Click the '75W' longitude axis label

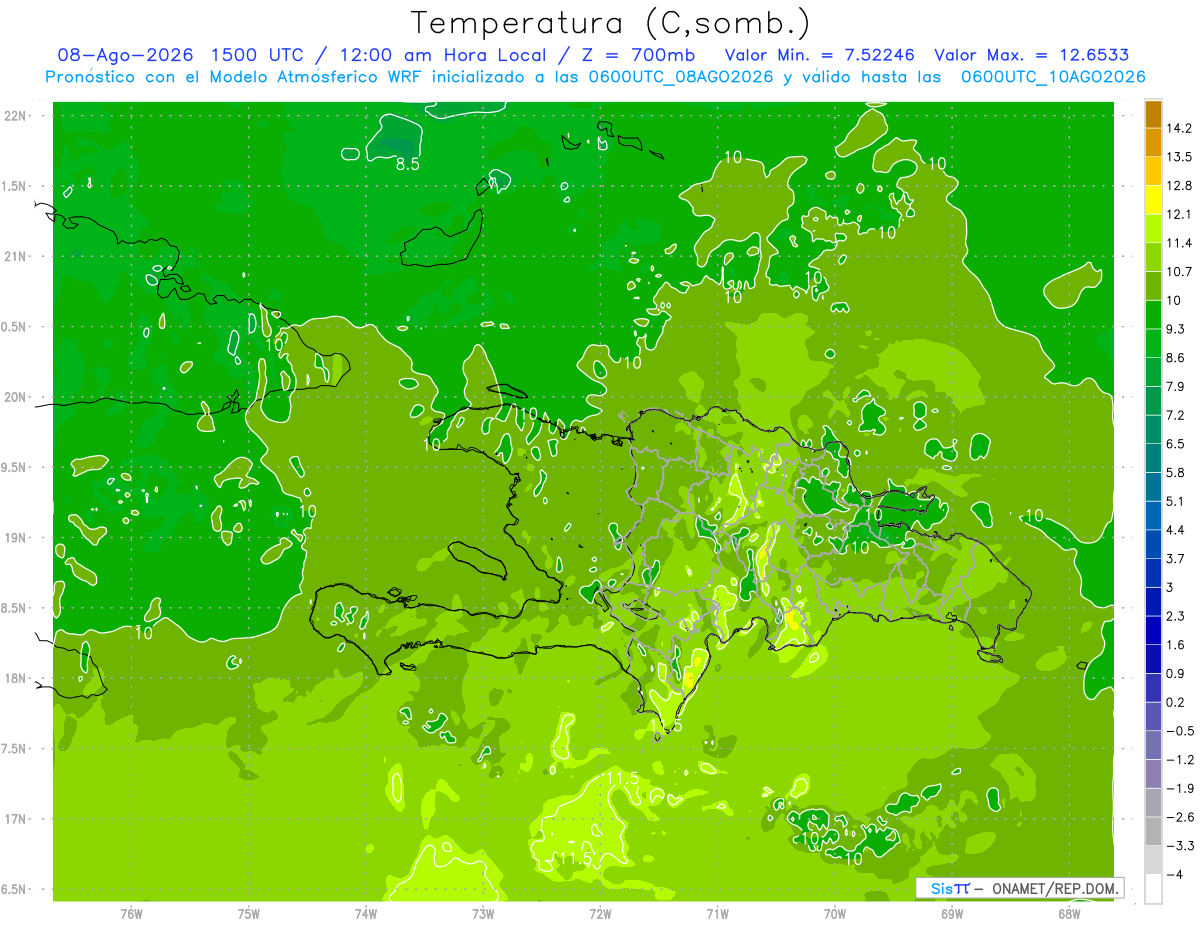[249, 912]
